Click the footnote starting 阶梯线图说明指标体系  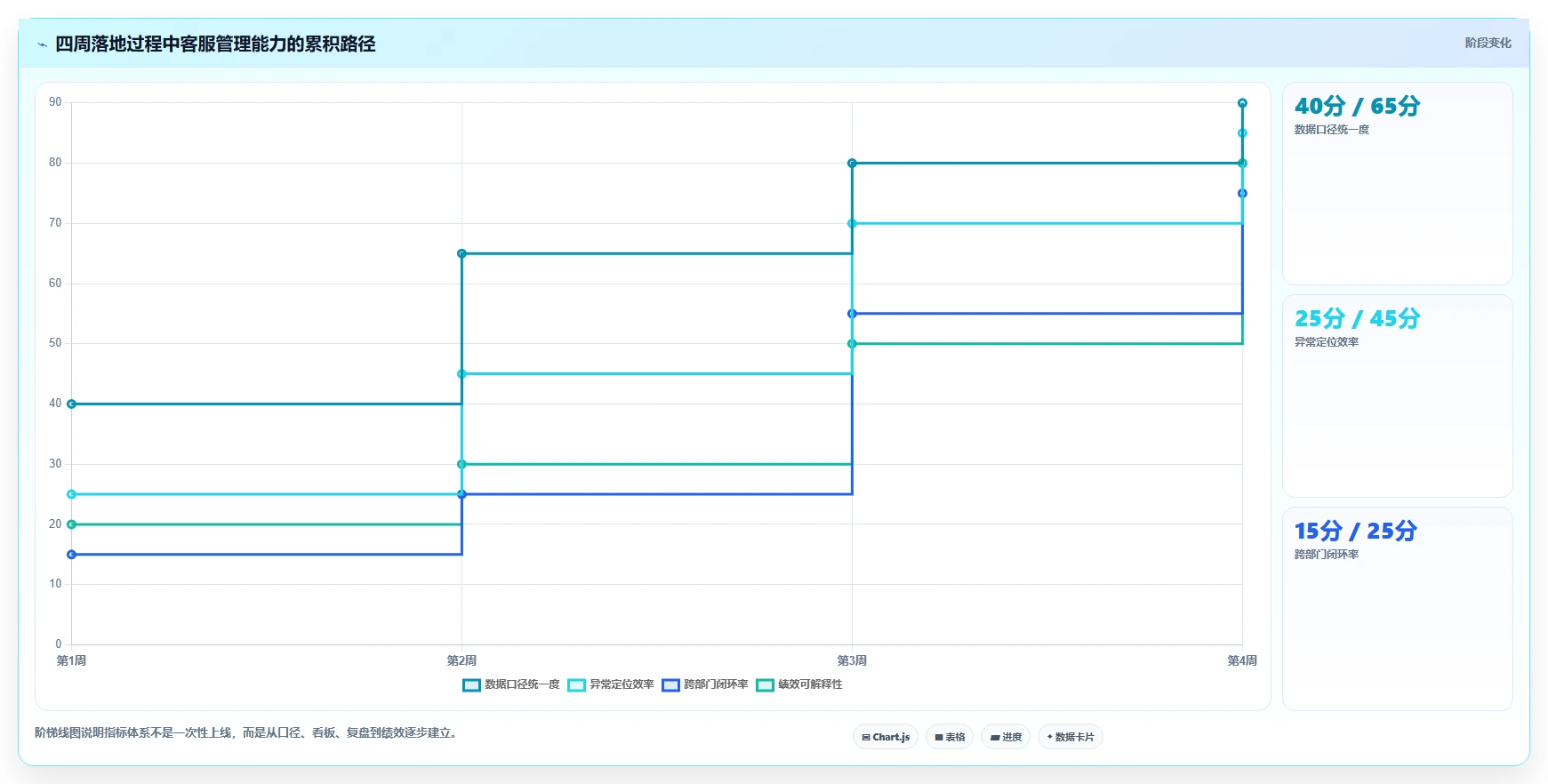coord(248,733)
